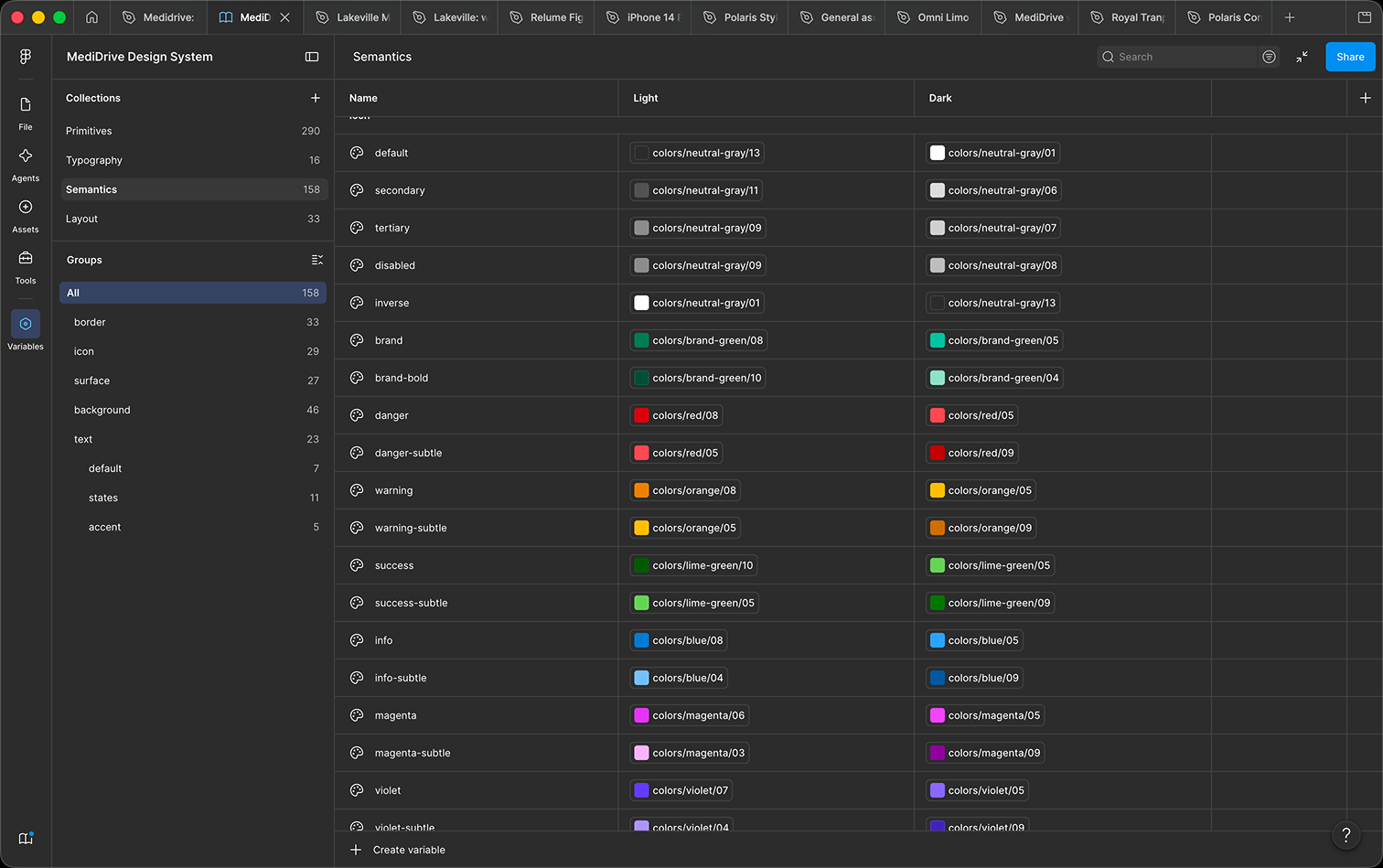Click Dark value colors/brand-green/05 for brand
The width and height of the screenshot is (1383, 868).
click(994, 340)
